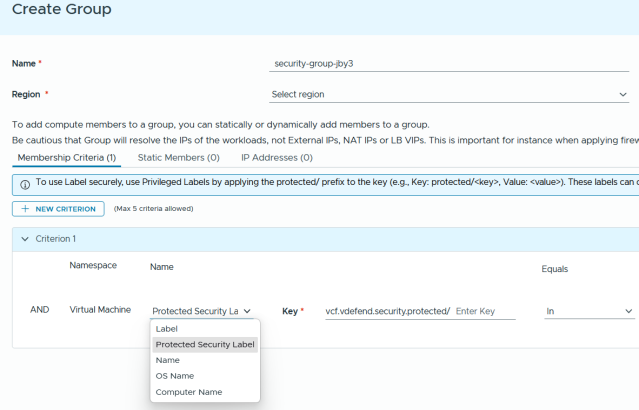The image size is (639, 410).
Task: Click the AND operator label
Action: [40, 310]
